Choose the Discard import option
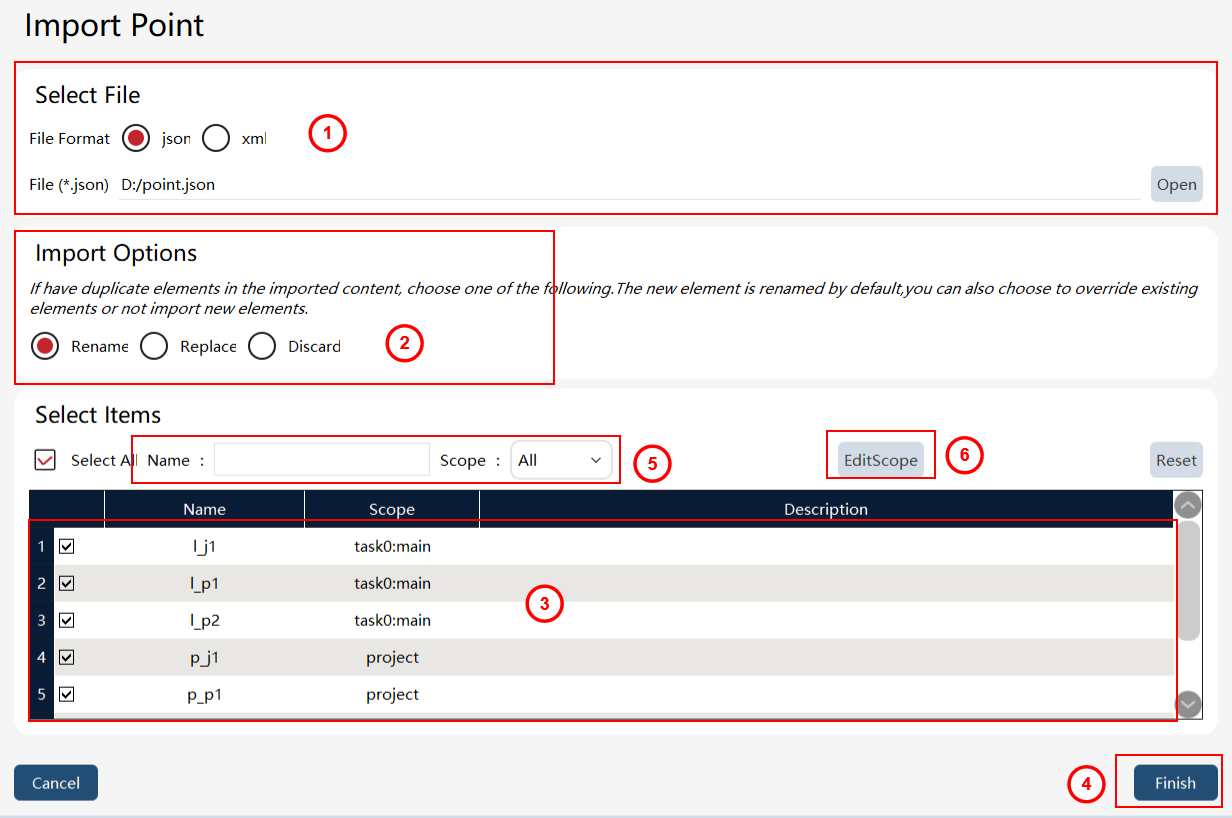Screen dimensions: 1232x818 coord(262,346)
